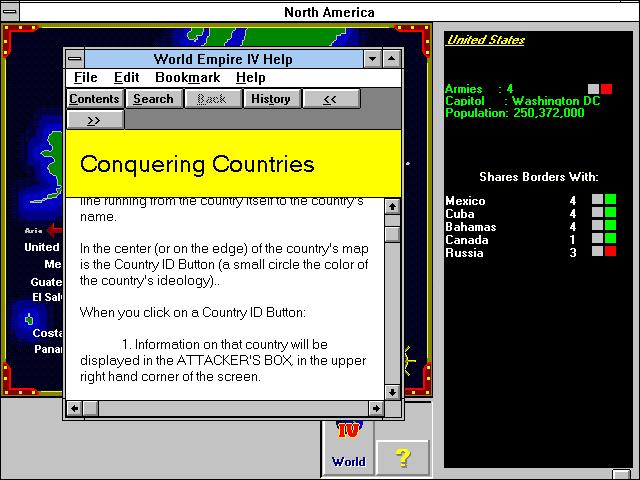Screen dimensions: 640x480
Task: Maximize the World Empire IV Help window
Action: point(391,59)
